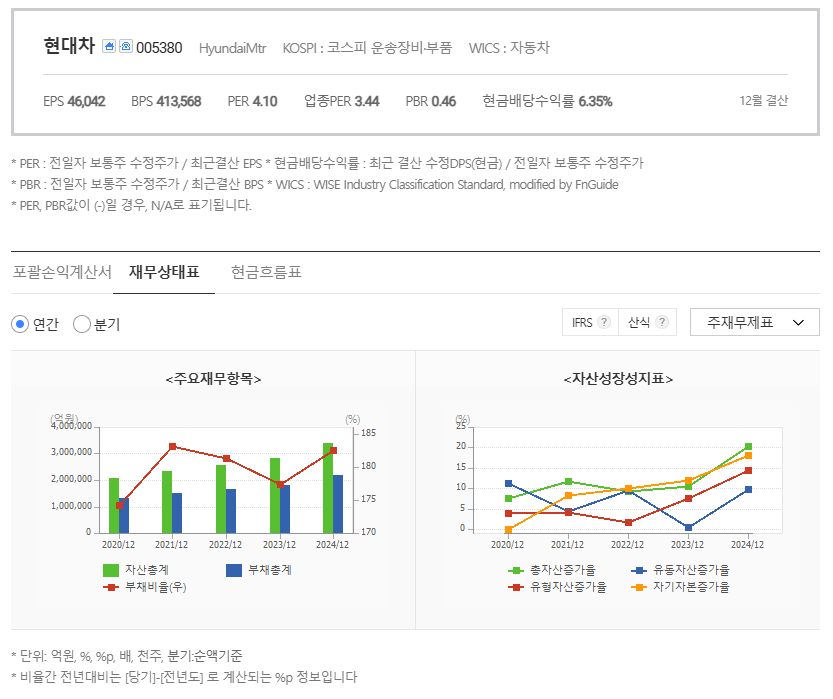Viewport: 833px width, 699px height.
Task: Select the 연간 radio button
Action: coord(20,324)
